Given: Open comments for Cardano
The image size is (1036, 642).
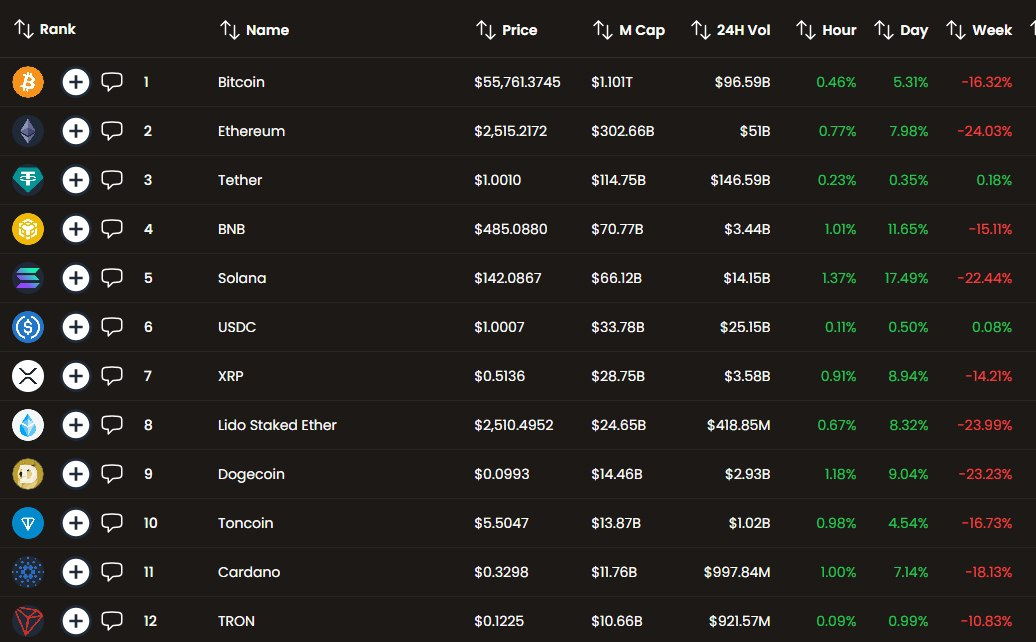Looking at the screenshot, I should click(x=112, y=572).
